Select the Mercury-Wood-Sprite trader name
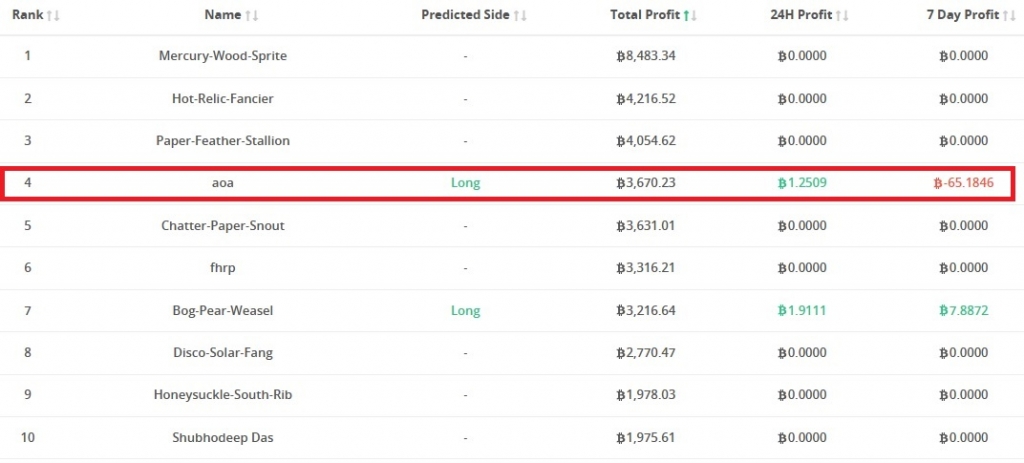The width and height of the screenshot is (1024, 463). tap(222, 56)
